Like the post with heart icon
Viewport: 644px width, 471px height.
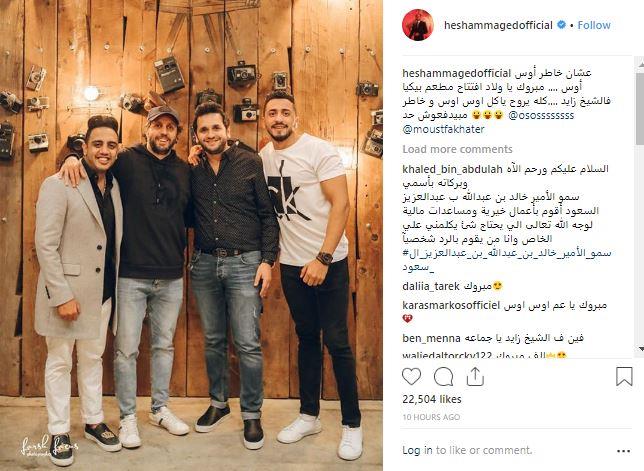click(x=412, y=376)
